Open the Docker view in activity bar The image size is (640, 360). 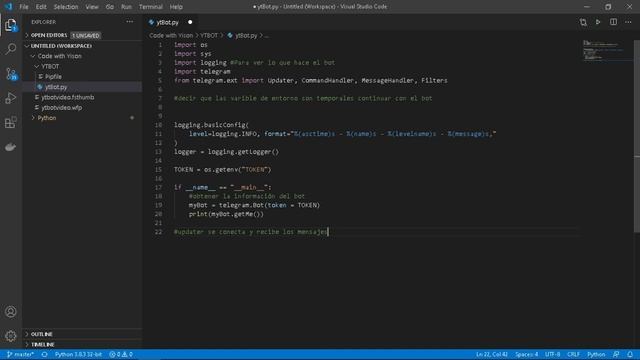(11, 147)
